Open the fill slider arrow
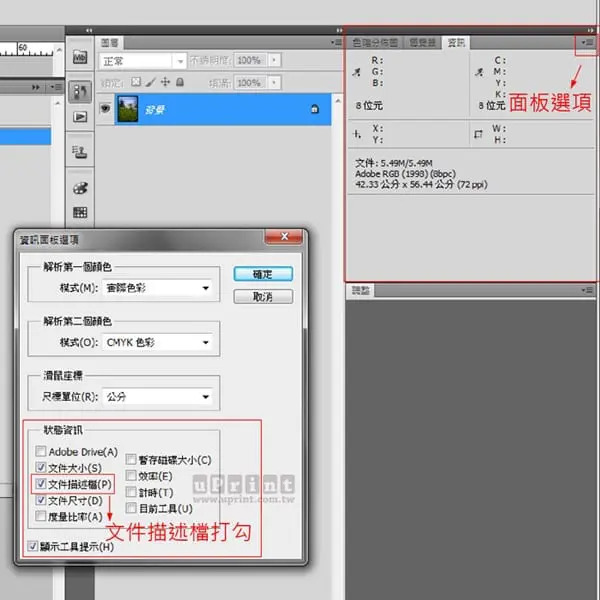 [274, 83]
